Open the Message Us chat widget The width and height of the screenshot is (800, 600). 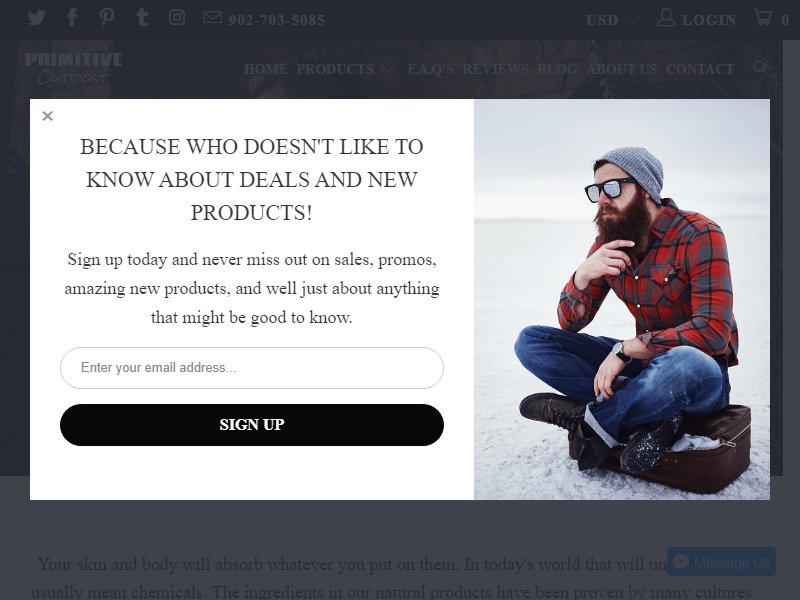pyautogui.click(x=721, y=562)
